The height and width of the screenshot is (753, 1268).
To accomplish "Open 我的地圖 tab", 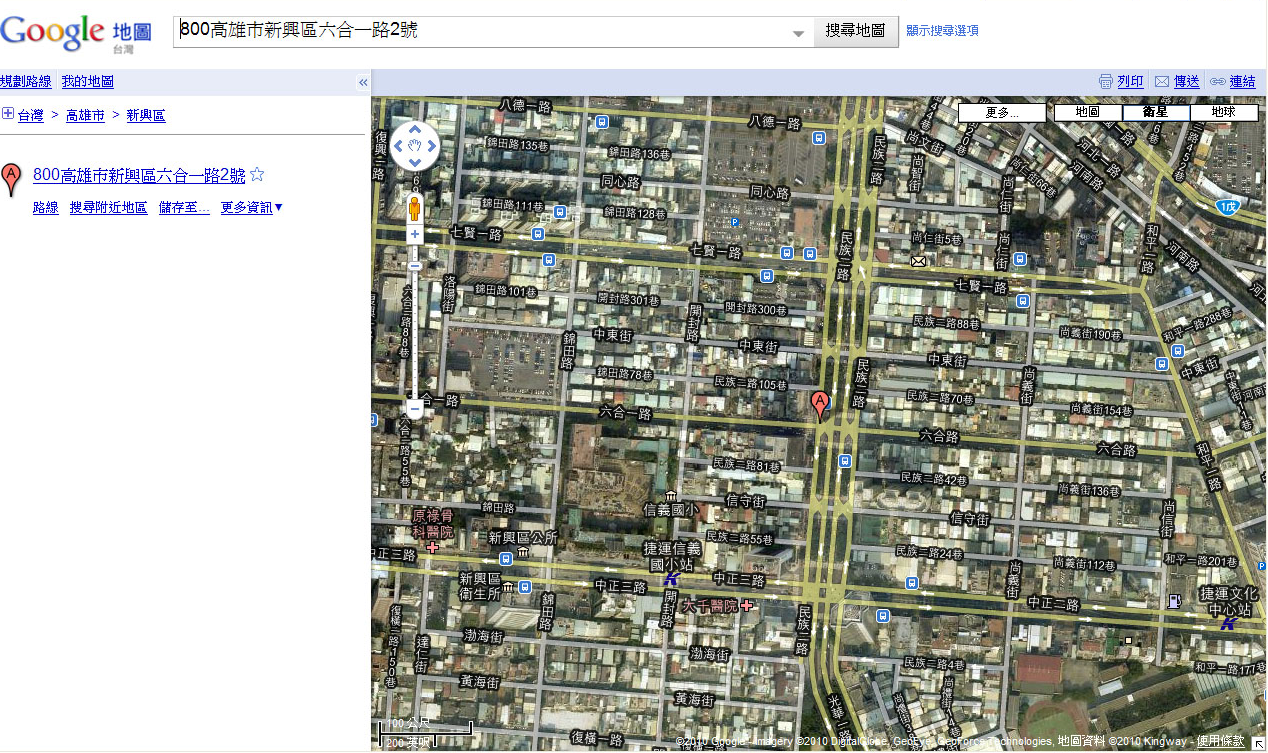I will point(88,82).
